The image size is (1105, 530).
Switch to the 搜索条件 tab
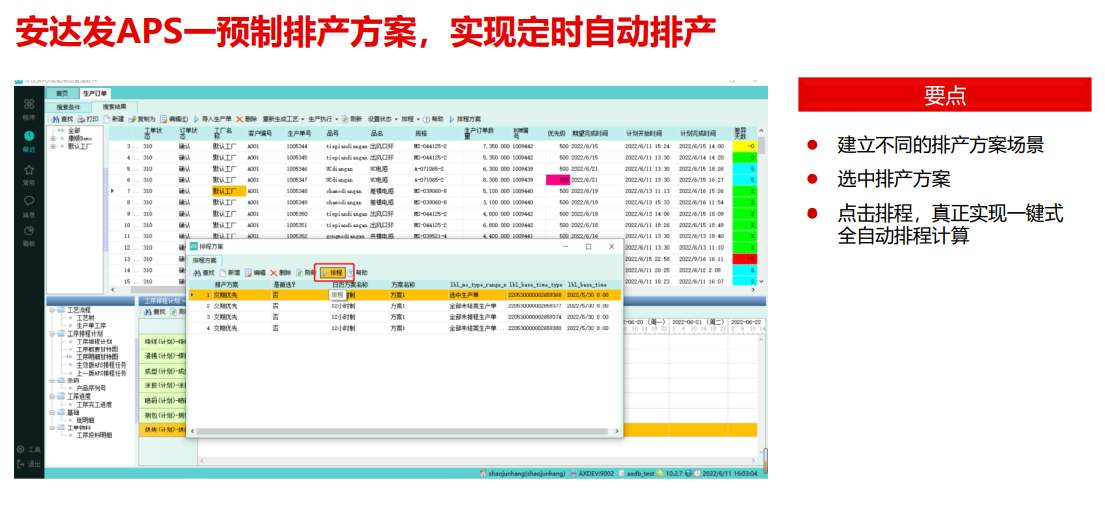tap(68, 107)
